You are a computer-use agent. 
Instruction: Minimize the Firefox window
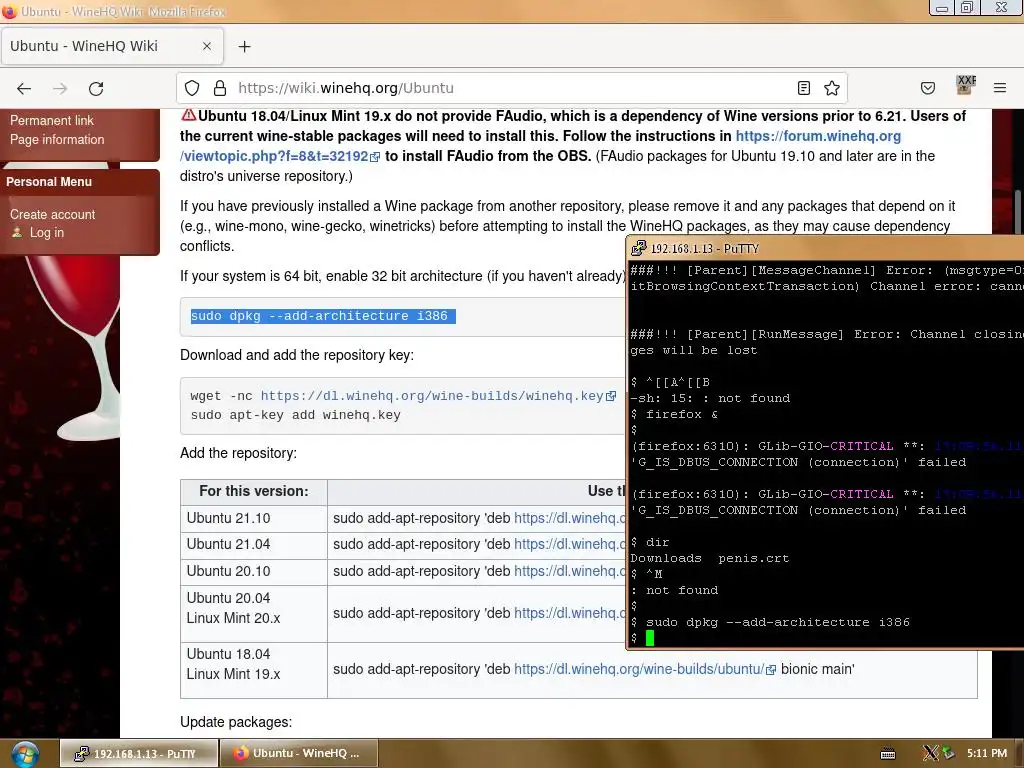(x=942, y=8)
